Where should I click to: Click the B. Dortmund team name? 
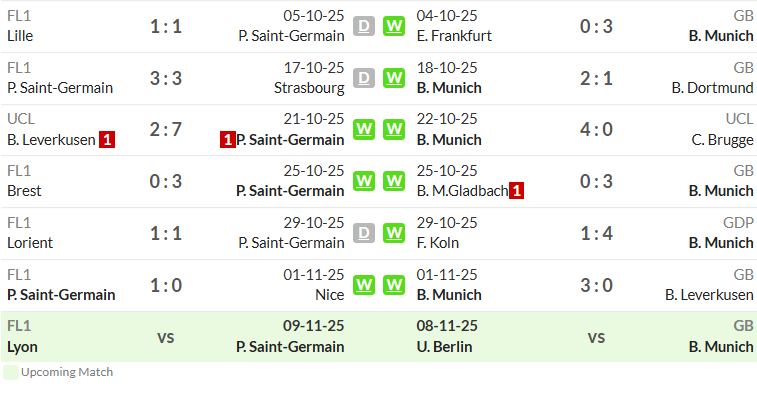coord(712,88)
